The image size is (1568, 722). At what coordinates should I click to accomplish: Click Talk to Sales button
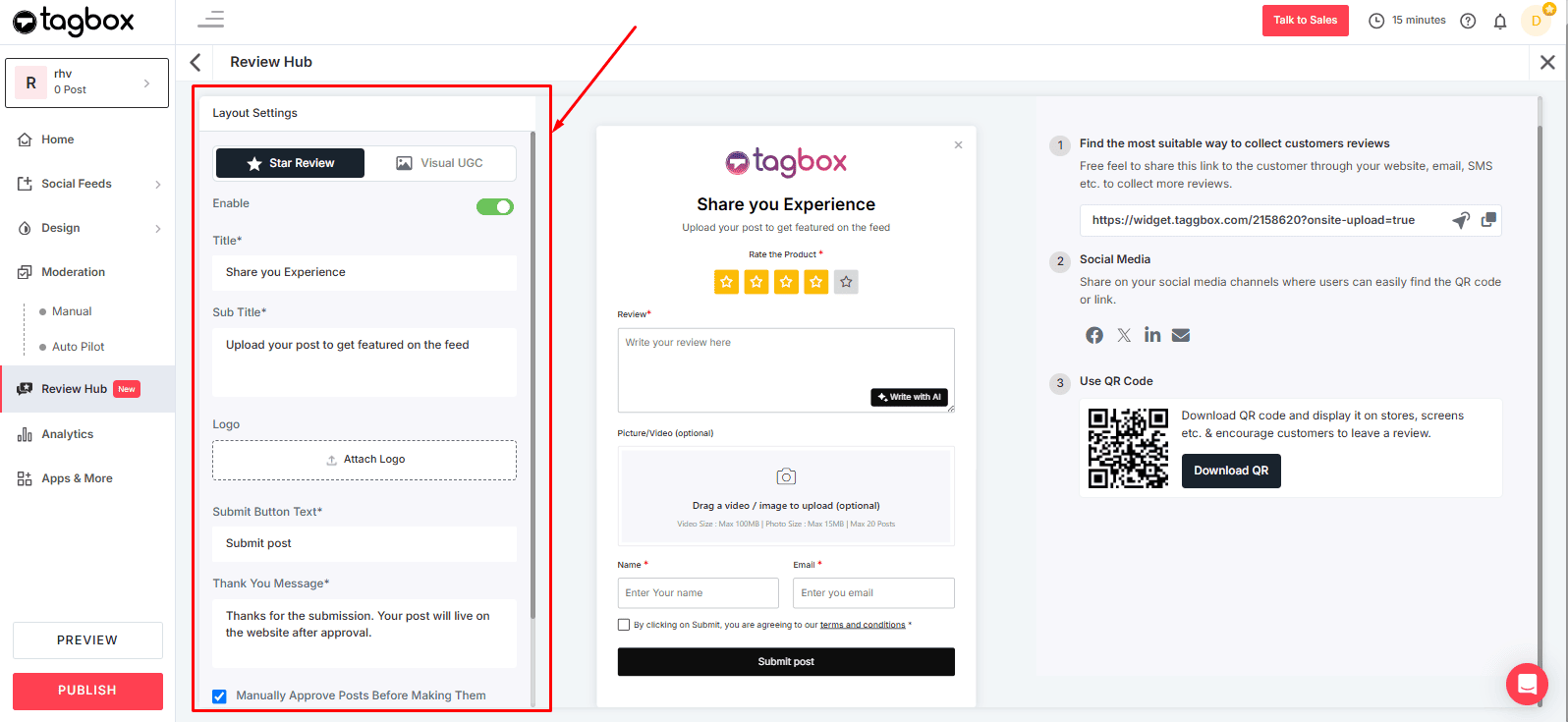coord(1305,21)
